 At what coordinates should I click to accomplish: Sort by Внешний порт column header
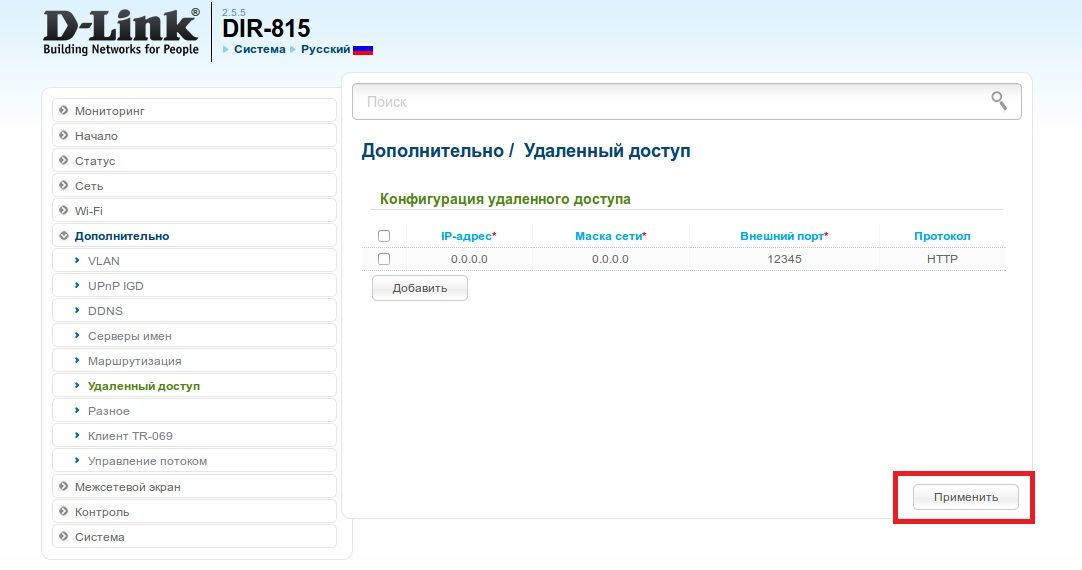[783, 236]
